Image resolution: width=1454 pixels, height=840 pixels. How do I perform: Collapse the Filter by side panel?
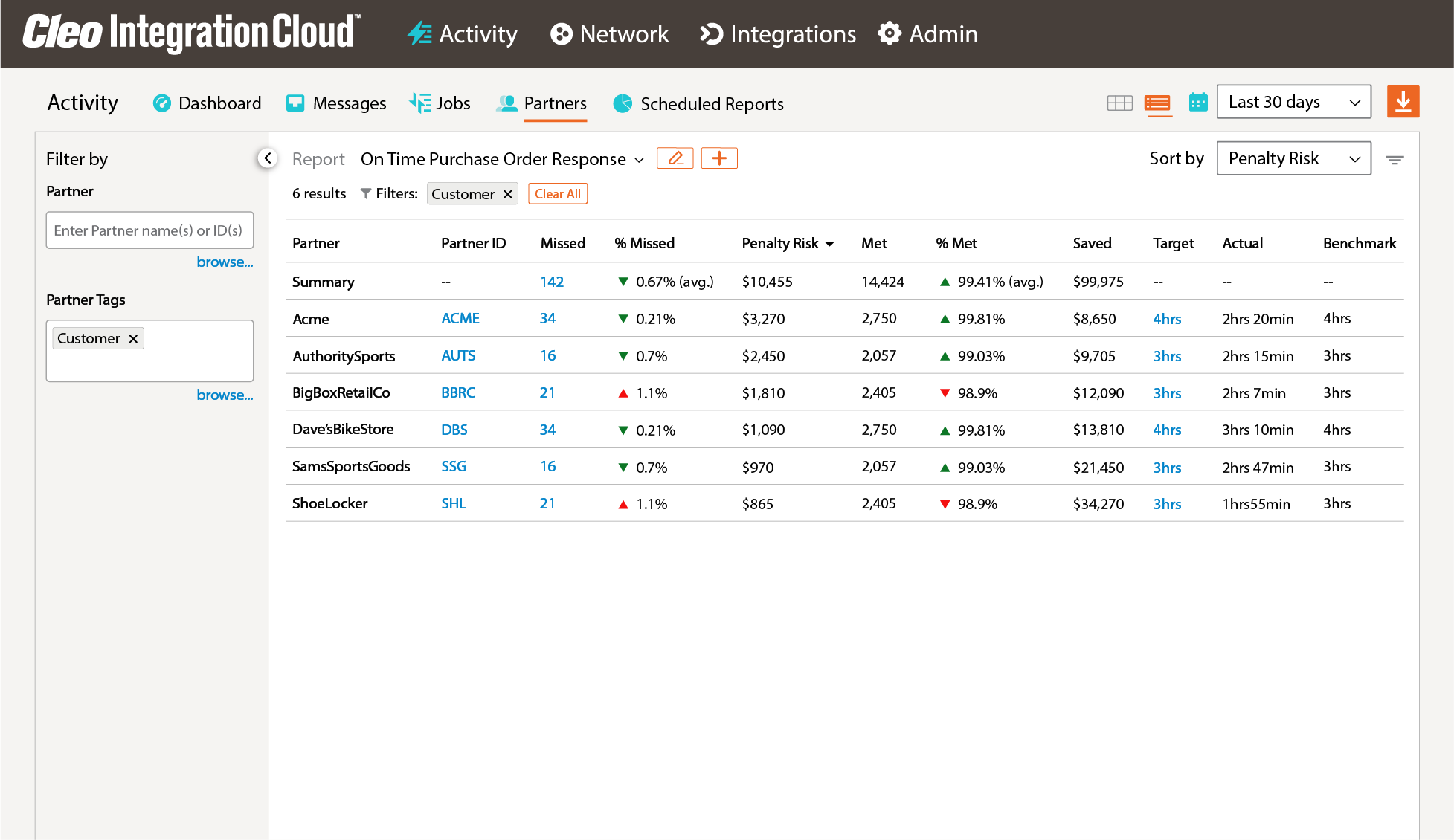pos(268,158)
